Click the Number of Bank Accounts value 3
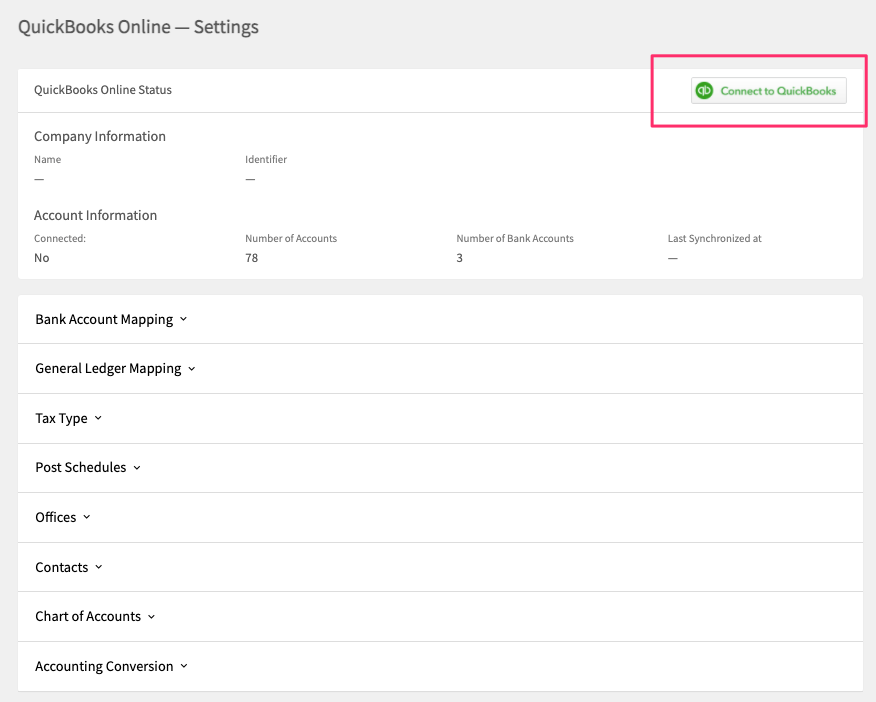876x702 pixels. [459, 257]
